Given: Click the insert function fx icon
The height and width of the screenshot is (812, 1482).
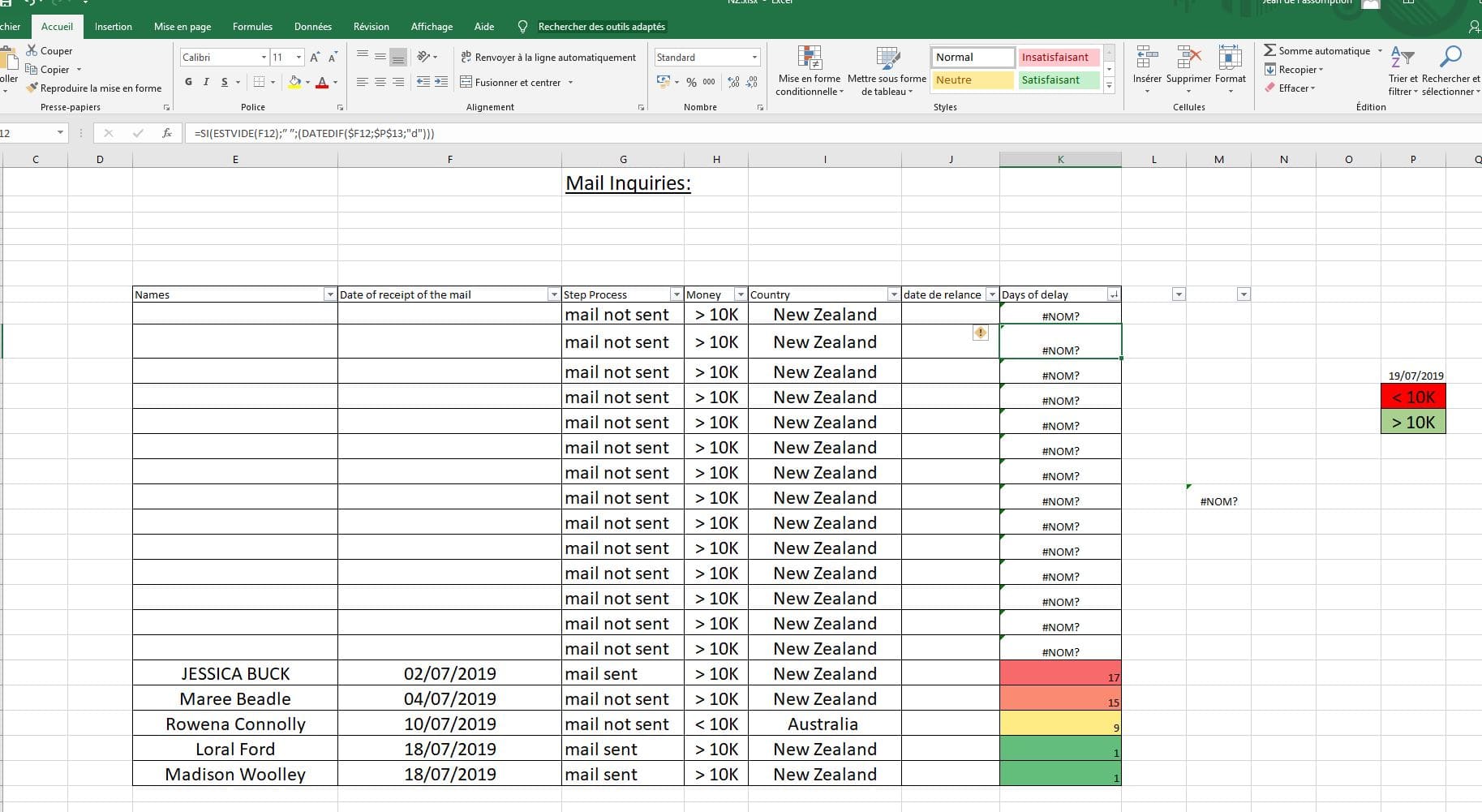Looking at the screenshot, I should point(167,133).
